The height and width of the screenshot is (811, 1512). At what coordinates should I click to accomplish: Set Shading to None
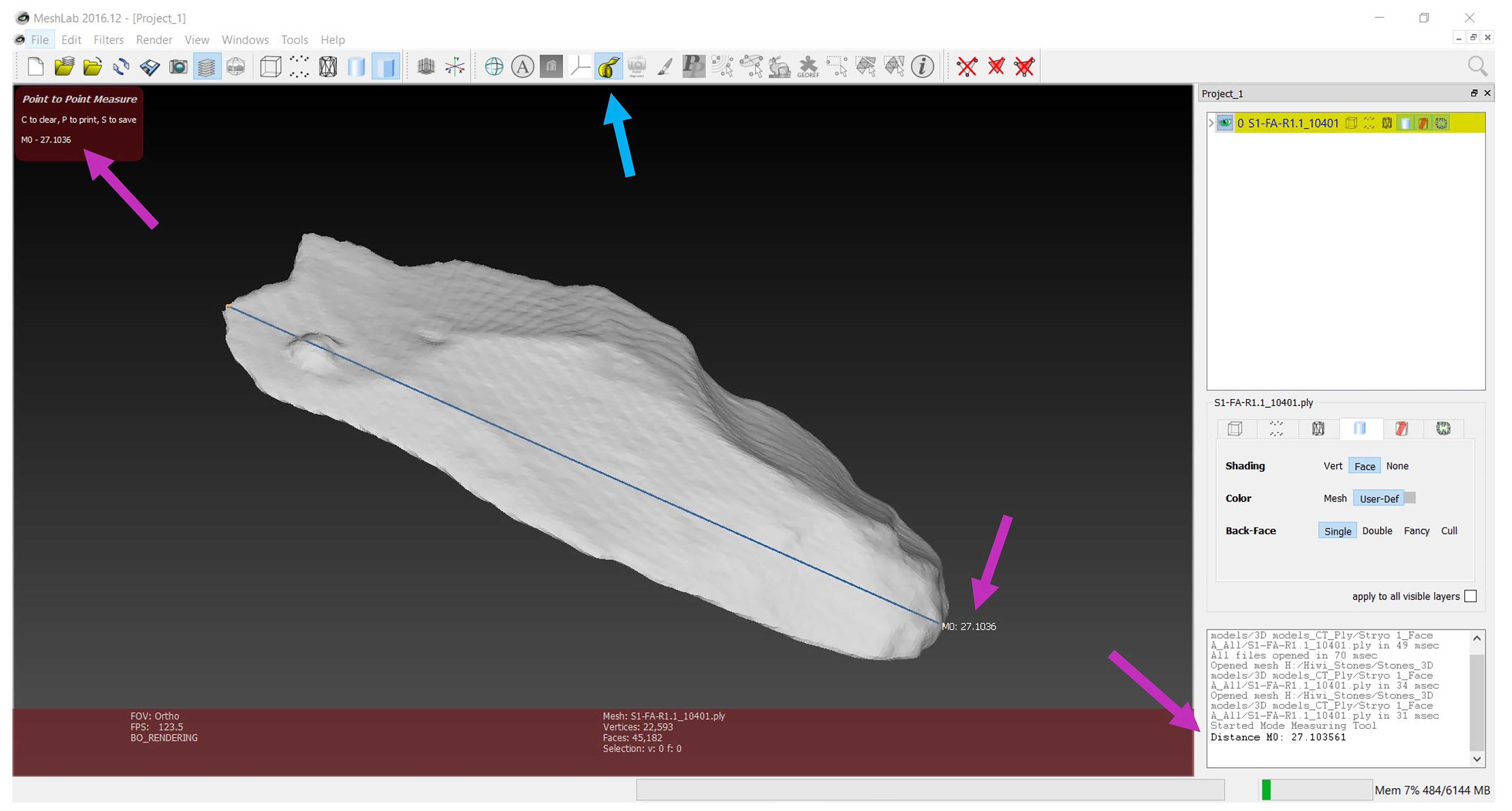[1397, 466]
